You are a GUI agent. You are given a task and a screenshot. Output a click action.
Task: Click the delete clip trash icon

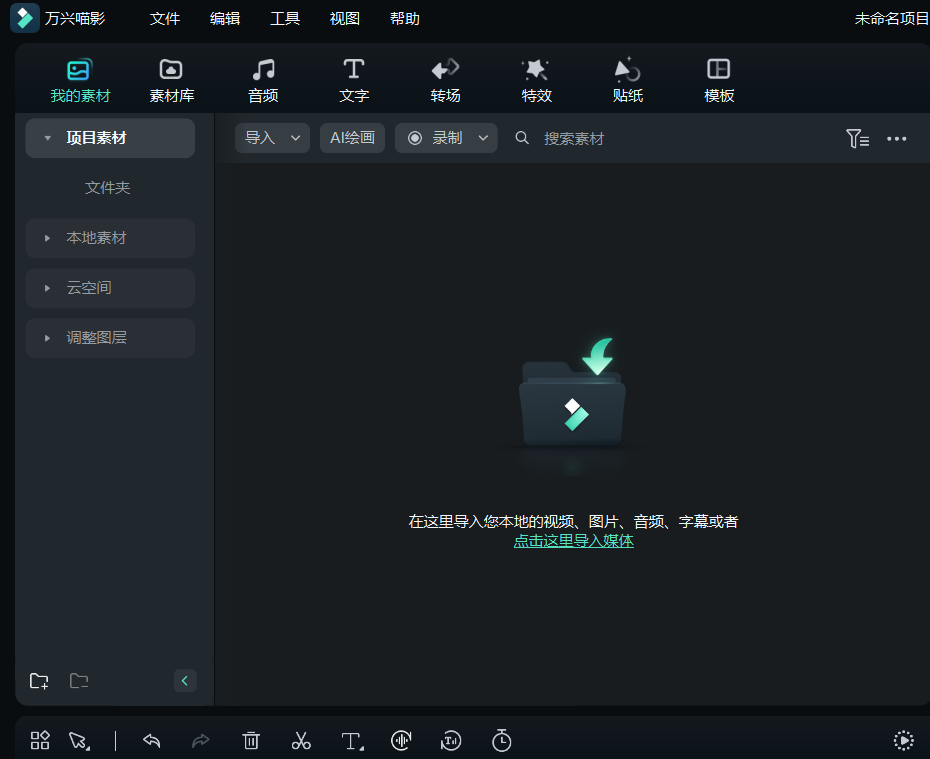[251, 740]
